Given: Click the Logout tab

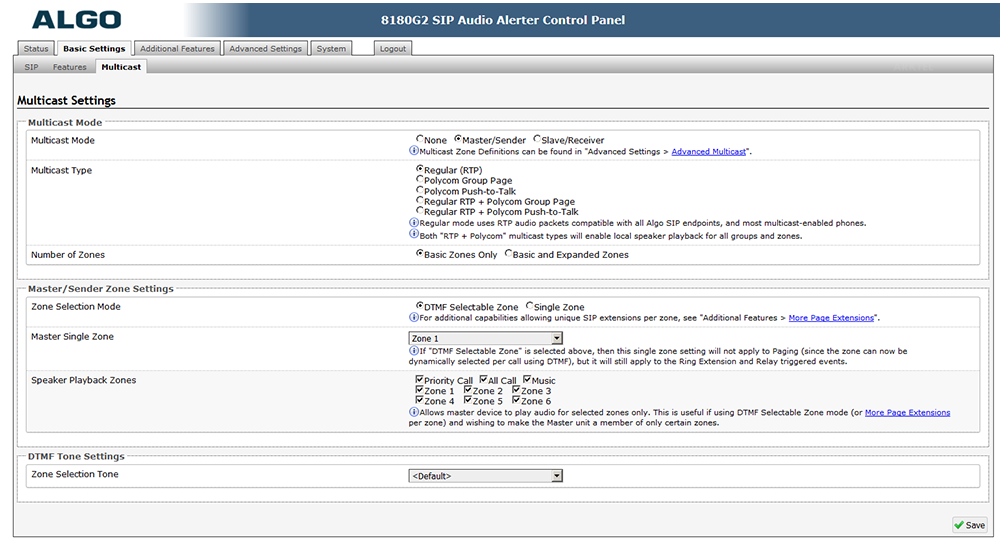Looking at the screenshot, I should pos(393,48).
